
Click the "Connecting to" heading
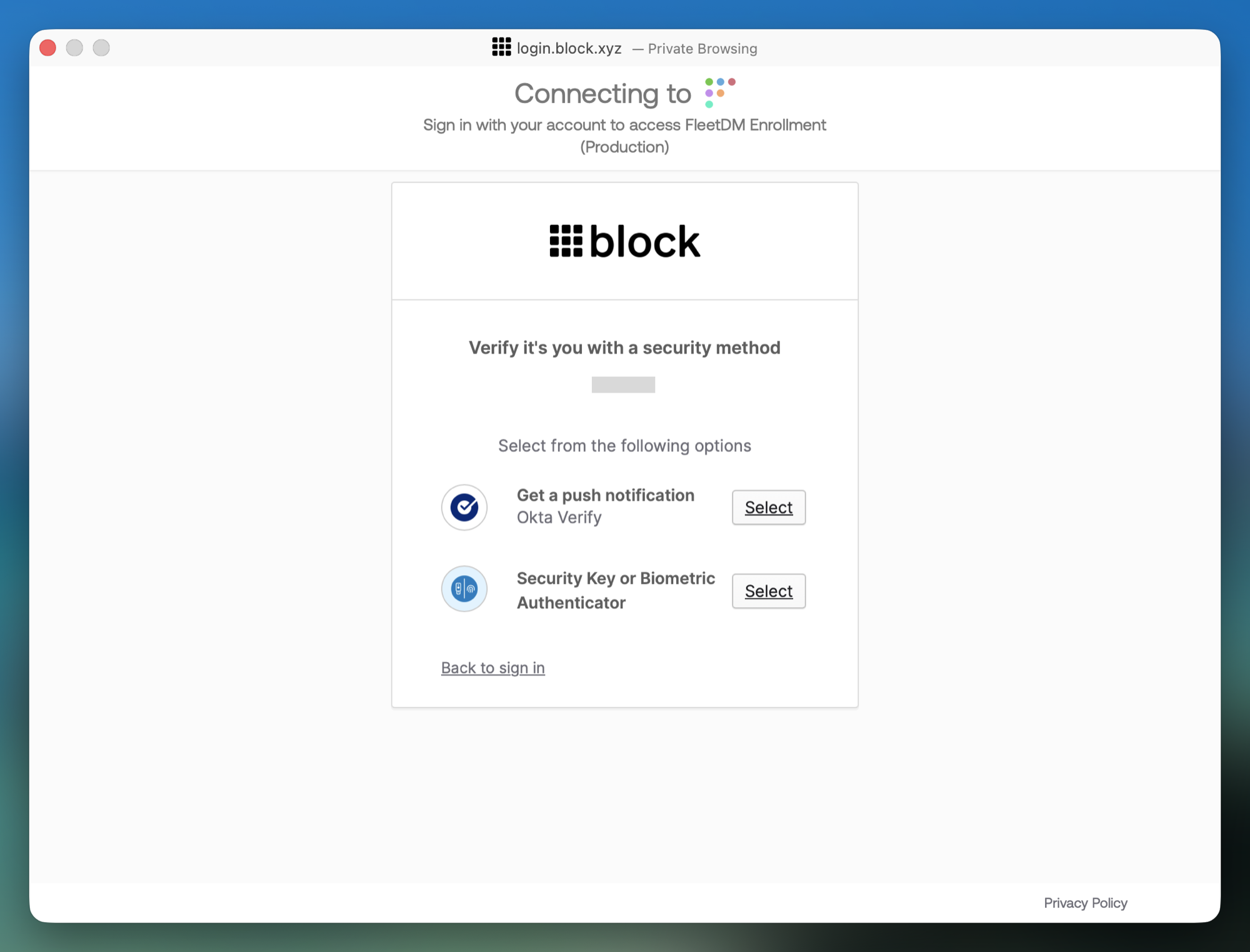(x=602, y=94)
